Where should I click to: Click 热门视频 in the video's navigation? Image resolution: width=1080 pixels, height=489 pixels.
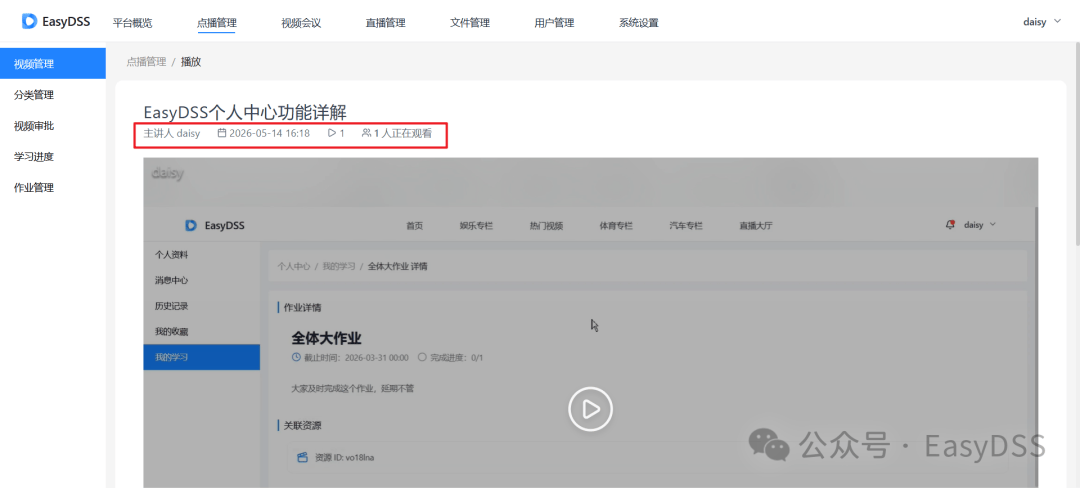point(546,226)
